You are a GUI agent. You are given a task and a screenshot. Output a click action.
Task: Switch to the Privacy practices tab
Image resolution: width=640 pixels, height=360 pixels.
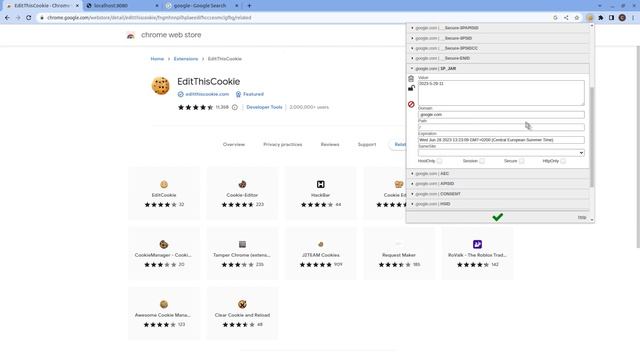283,144
